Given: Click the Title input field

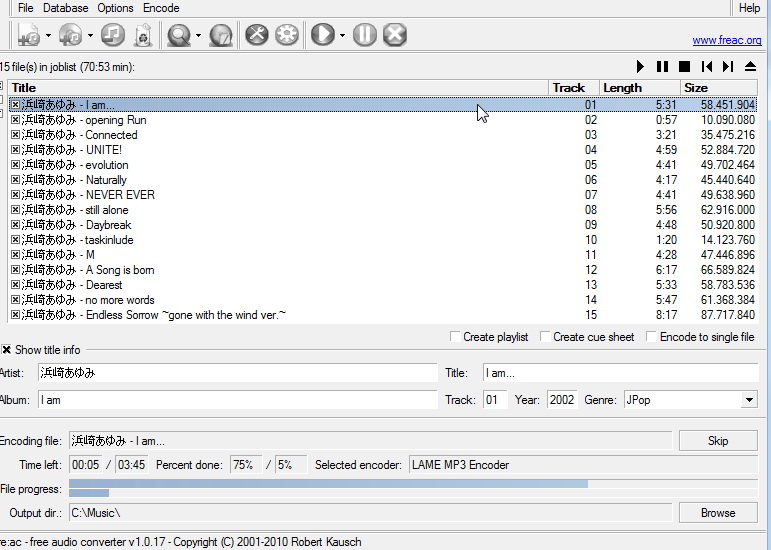Looking at the screenshot, I should pyautogui.click(x=621, y=373).
